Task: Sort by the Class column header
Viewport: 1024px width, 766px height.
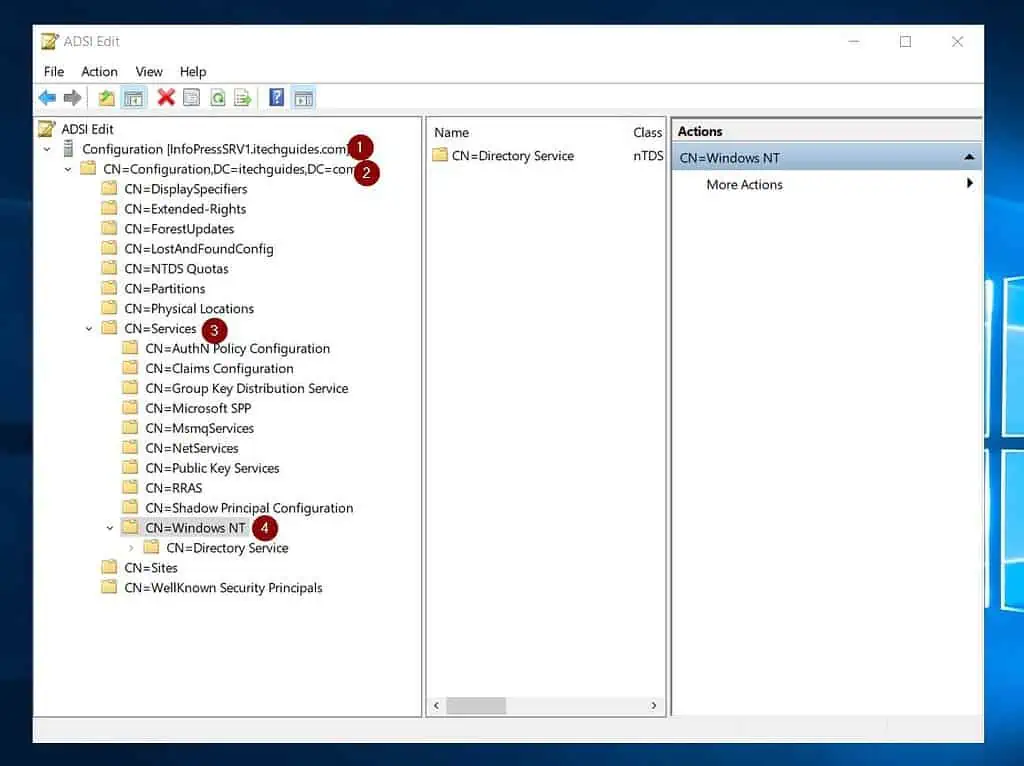Action: 647,132
